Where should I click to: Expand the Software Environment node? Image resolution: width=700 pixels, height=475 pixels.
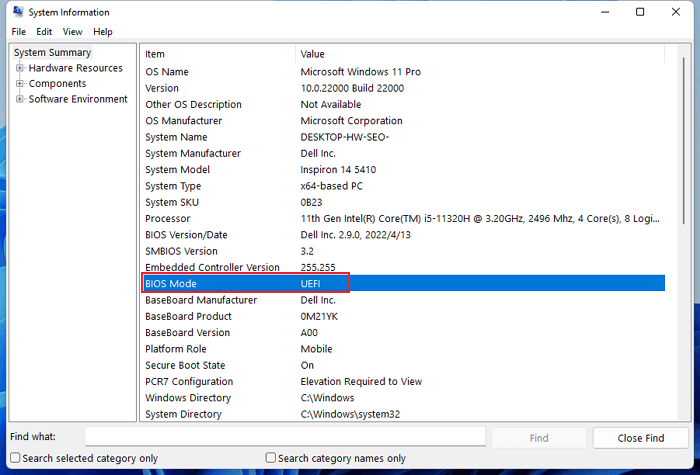pyautogui.click(x=20, y=99)
